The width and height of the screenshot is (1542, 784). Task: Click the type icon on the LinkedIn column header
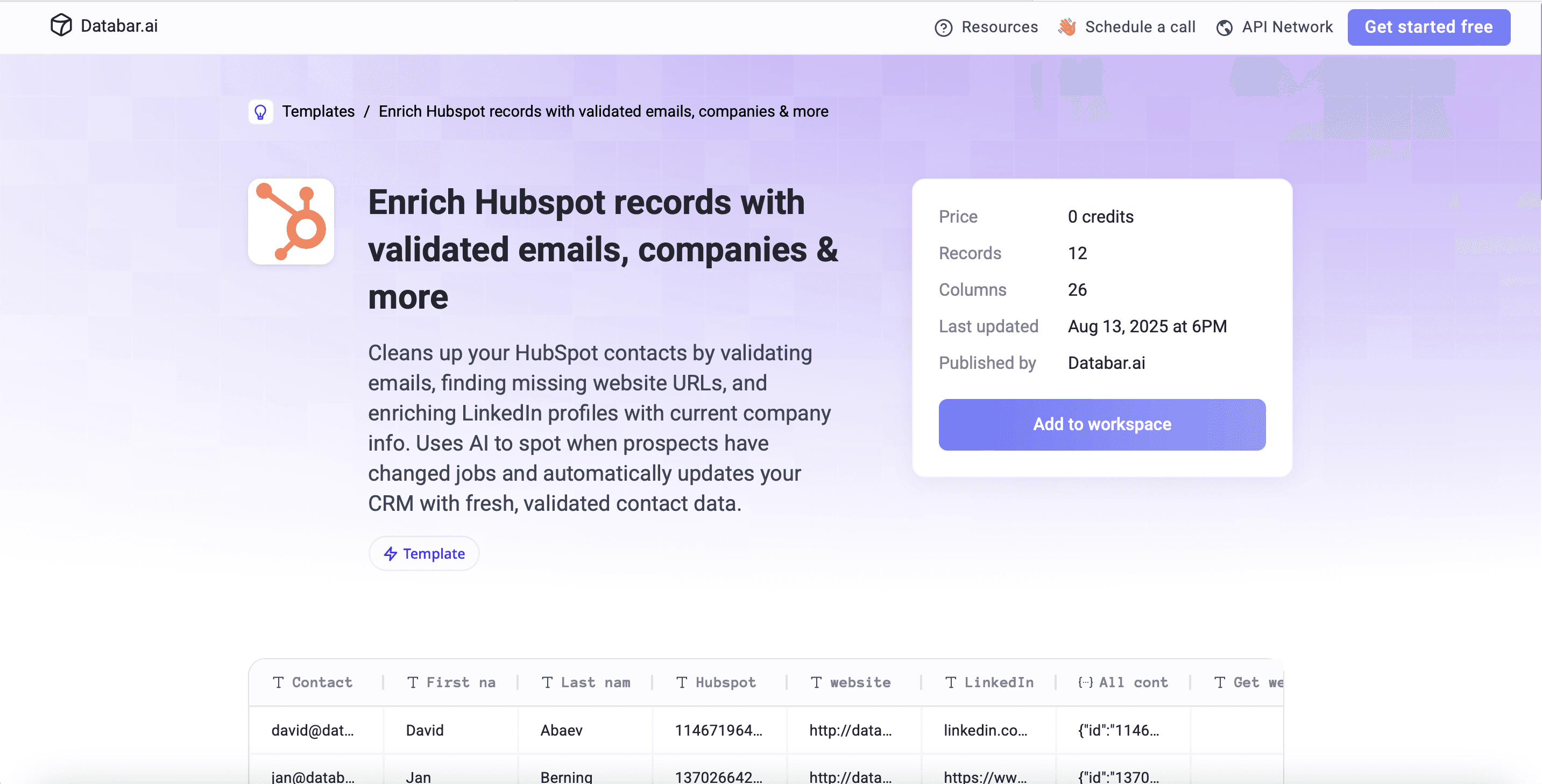pos(951,682)
